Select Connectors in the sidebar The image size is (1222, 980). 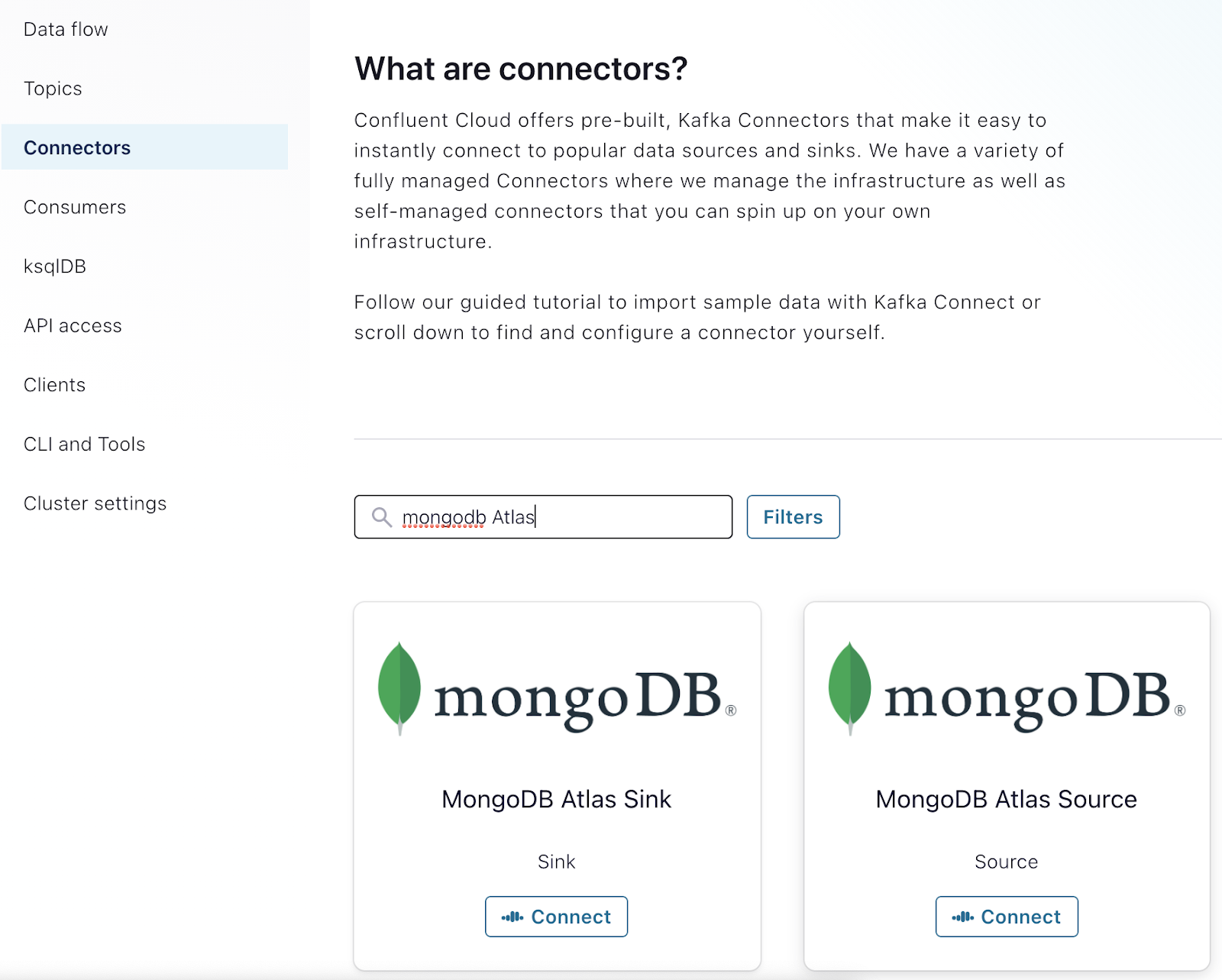pyautogui.click(x=77, y=147)
